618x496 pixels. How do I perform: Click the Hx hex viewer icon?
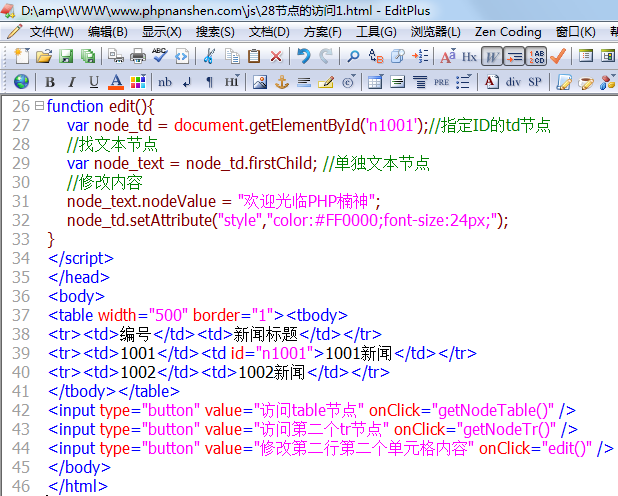pyautogui.click(x=469, y=56)
